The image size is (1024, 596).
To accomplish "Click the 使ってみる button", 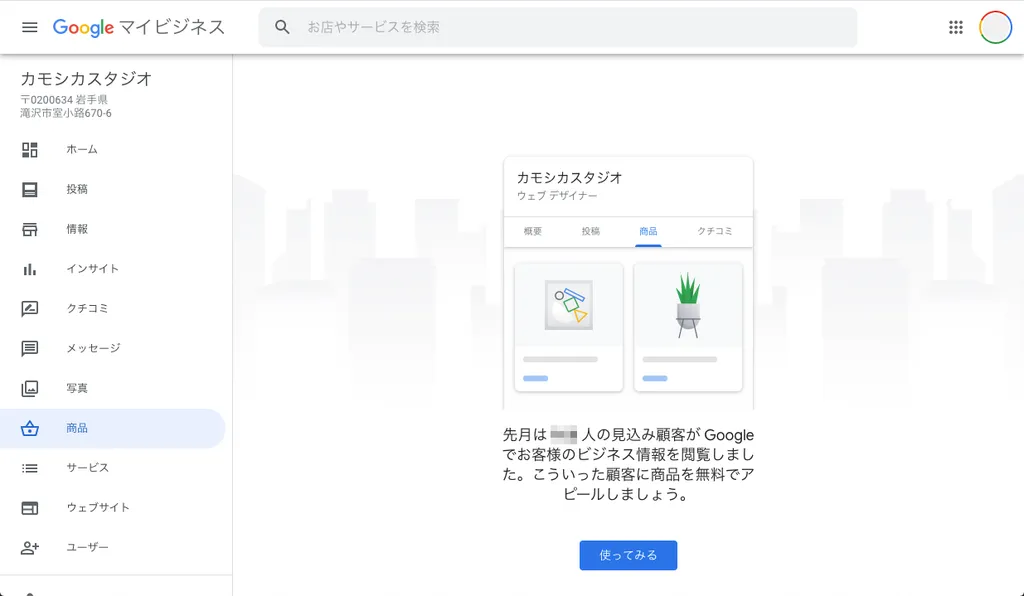I will (628, 555).
